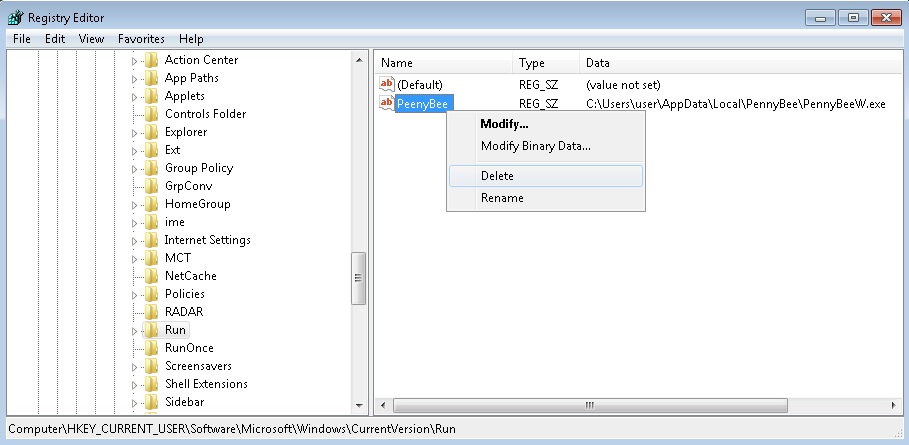This screenshot has width=909, height=445.
Task: Click the Action Center folder icon
Action: [x=151, y=60]
